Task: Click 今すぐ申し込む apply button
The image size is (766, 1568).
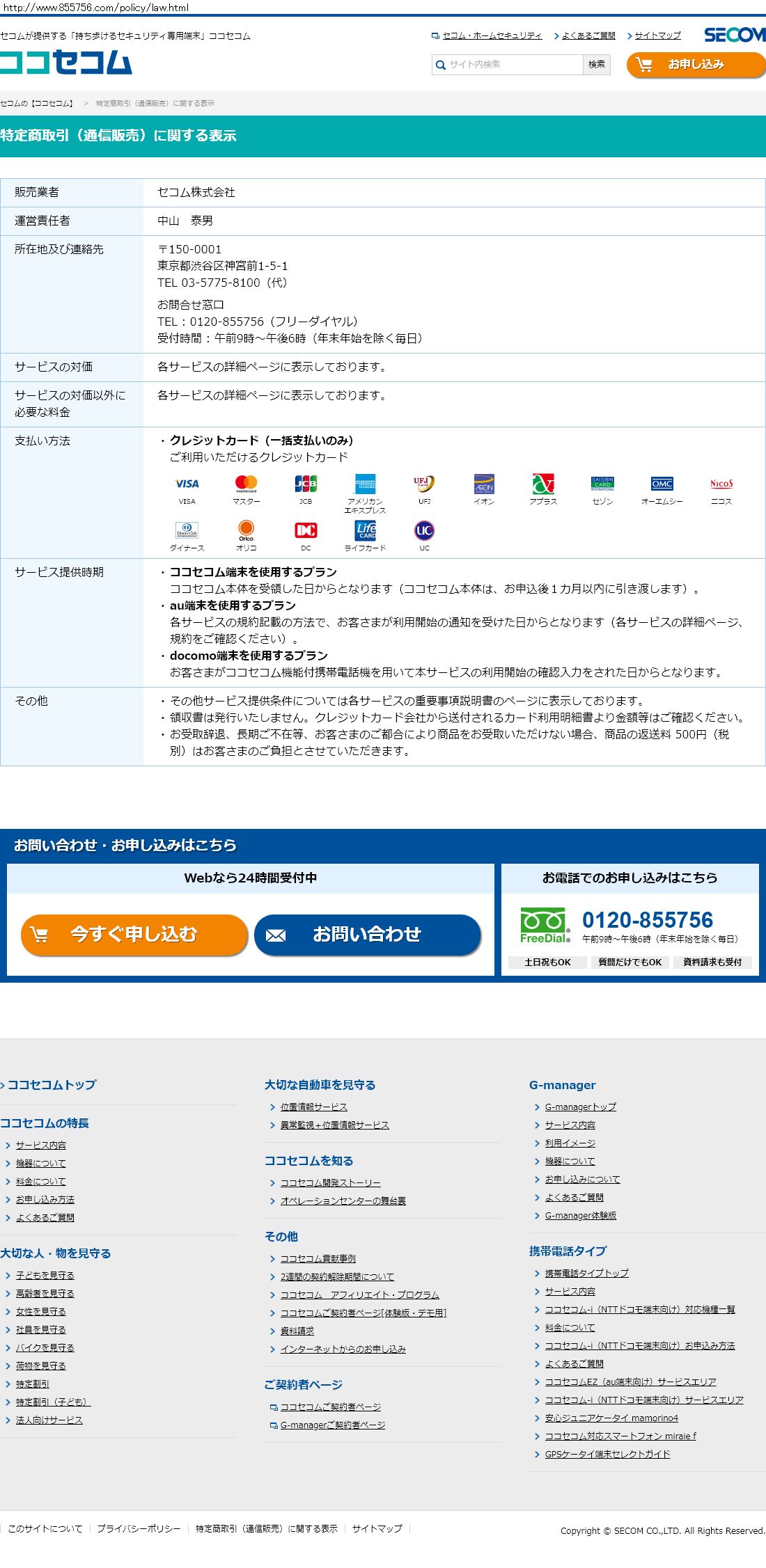Action: tap(134, 935)
